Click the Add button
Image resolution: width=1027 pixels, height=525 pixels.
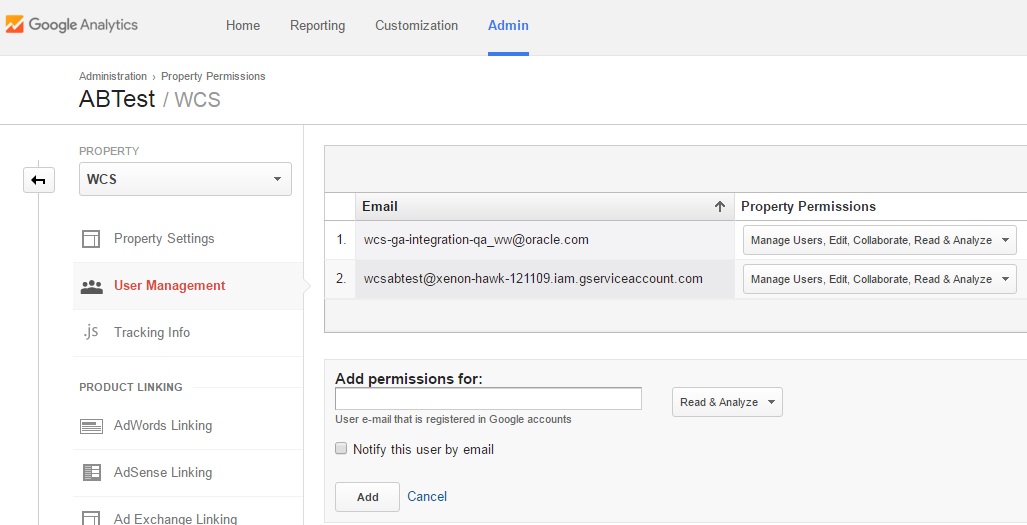point(367,497)
